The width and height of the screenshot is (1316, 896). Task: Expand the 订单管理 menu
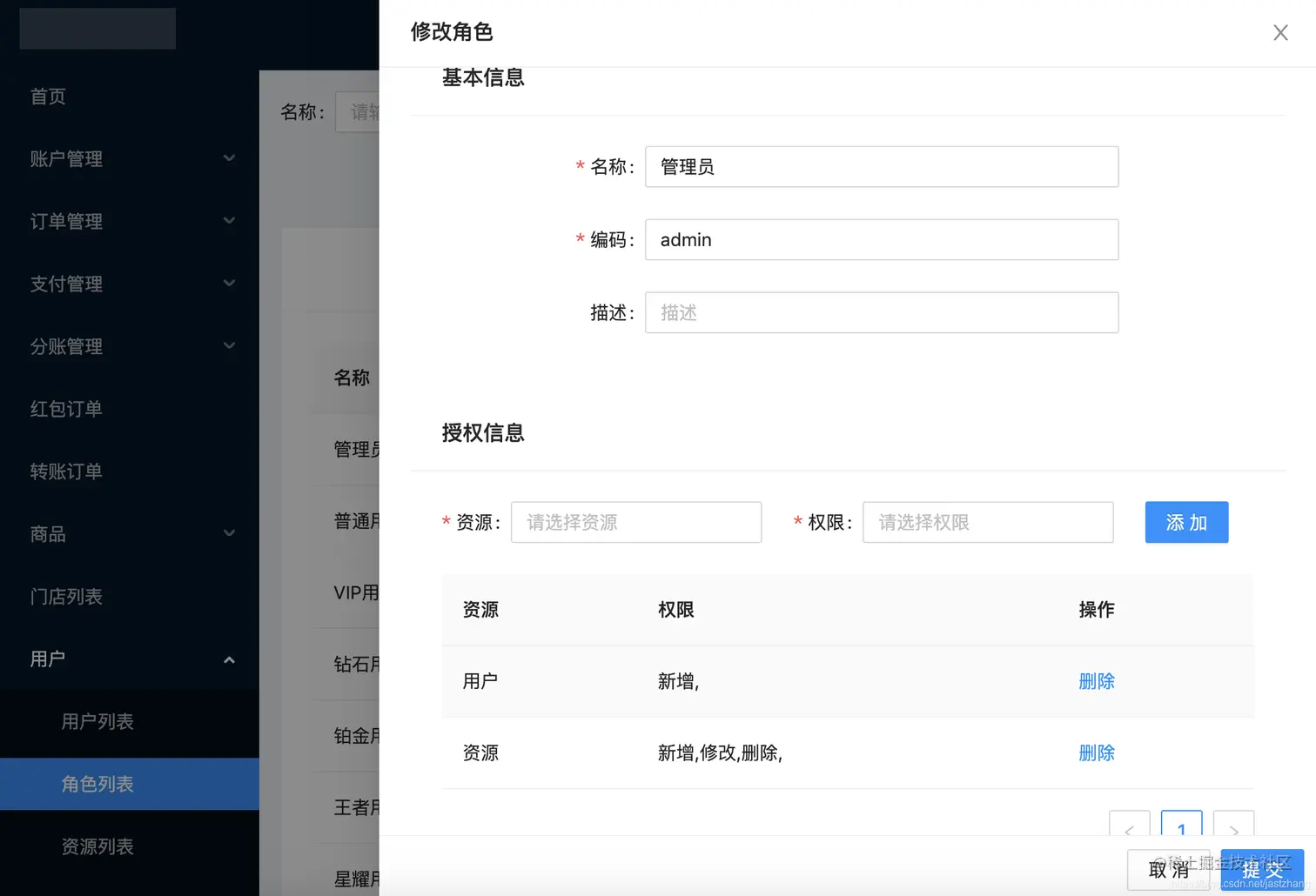pos(130,221)
